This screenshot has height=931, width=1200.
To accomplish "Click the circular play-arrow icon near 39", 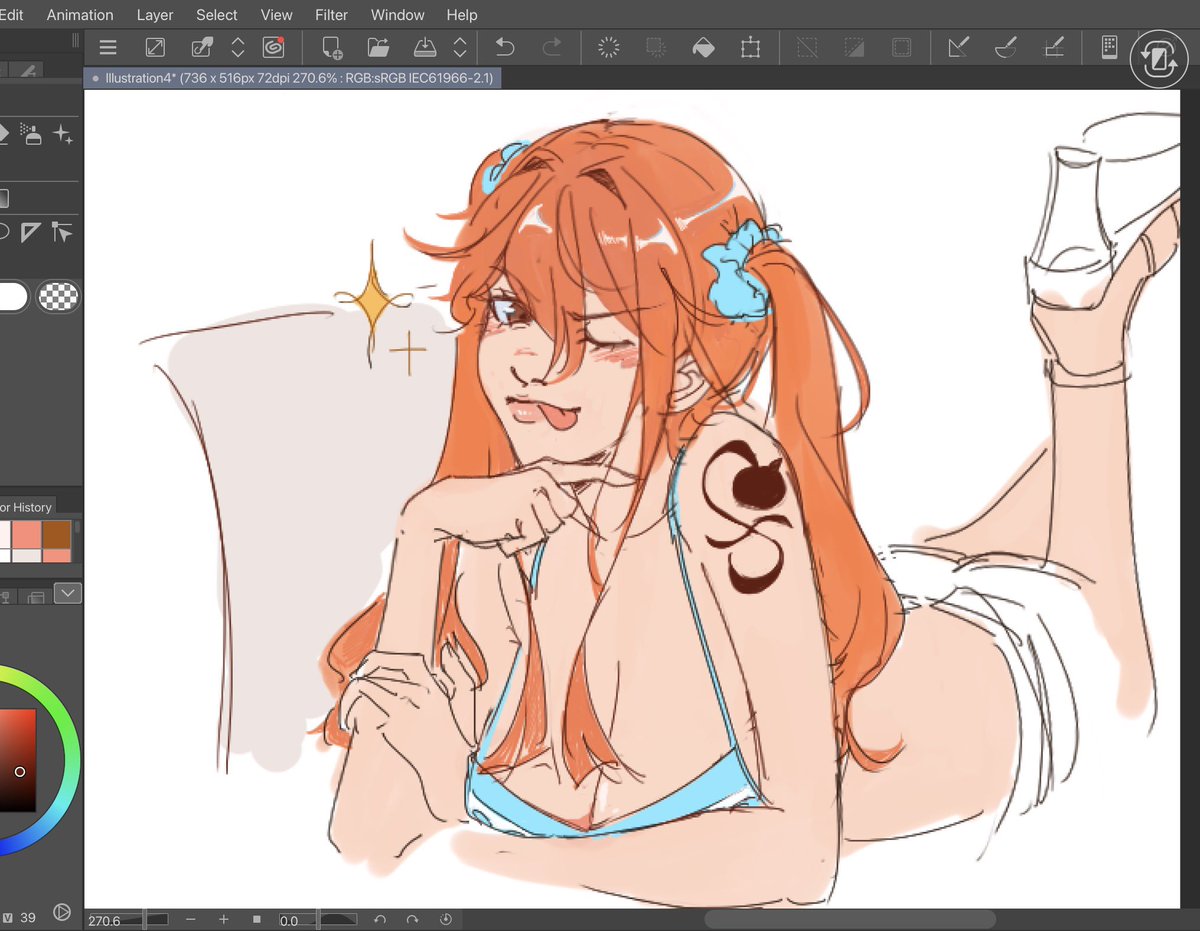I will (62, 912).
